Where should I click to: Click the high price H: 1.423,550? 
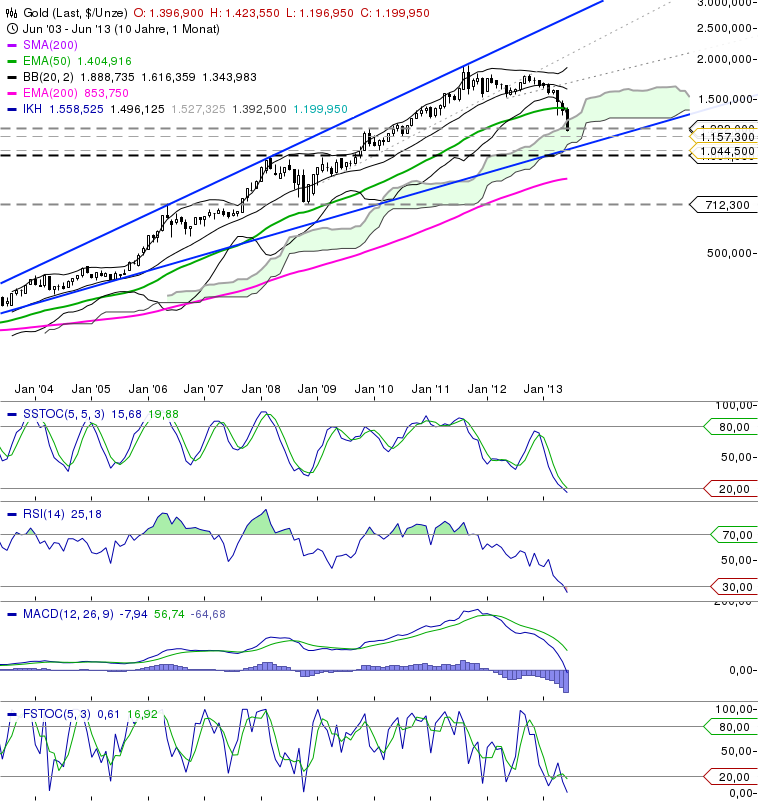(245, 13)
